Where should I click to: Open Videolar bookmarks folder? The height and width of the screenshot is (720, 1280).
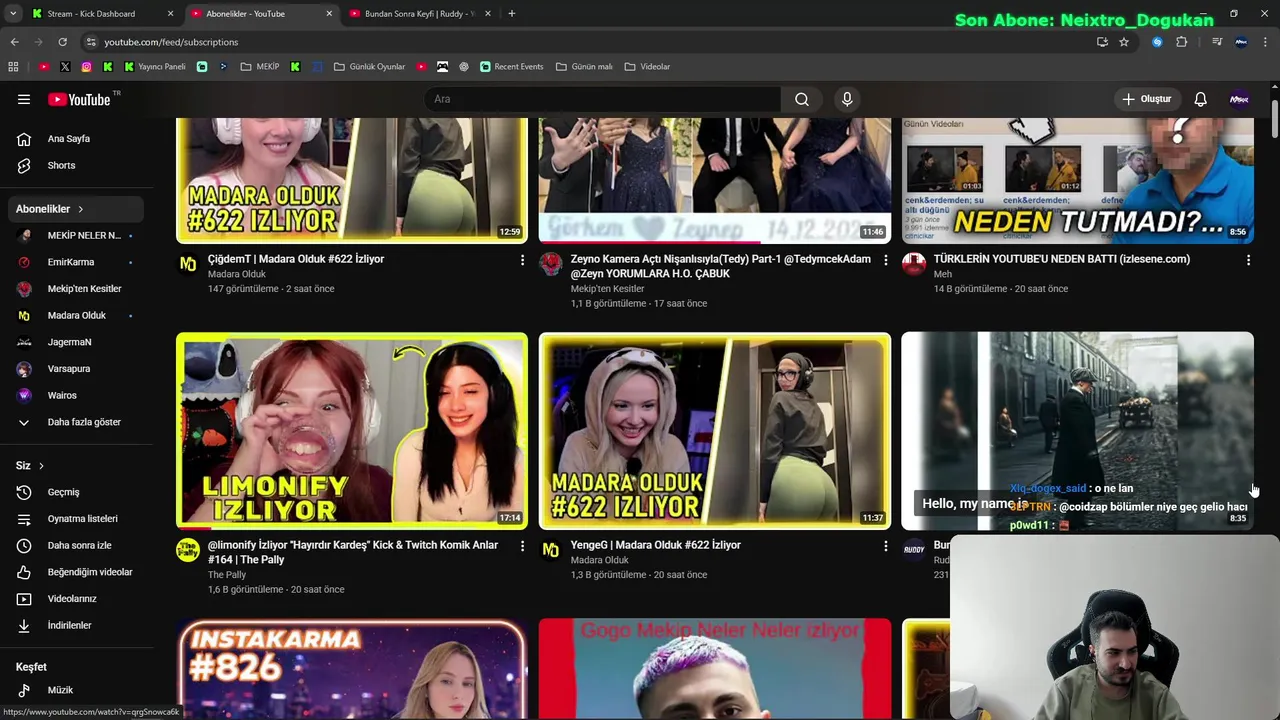(647, 67)
